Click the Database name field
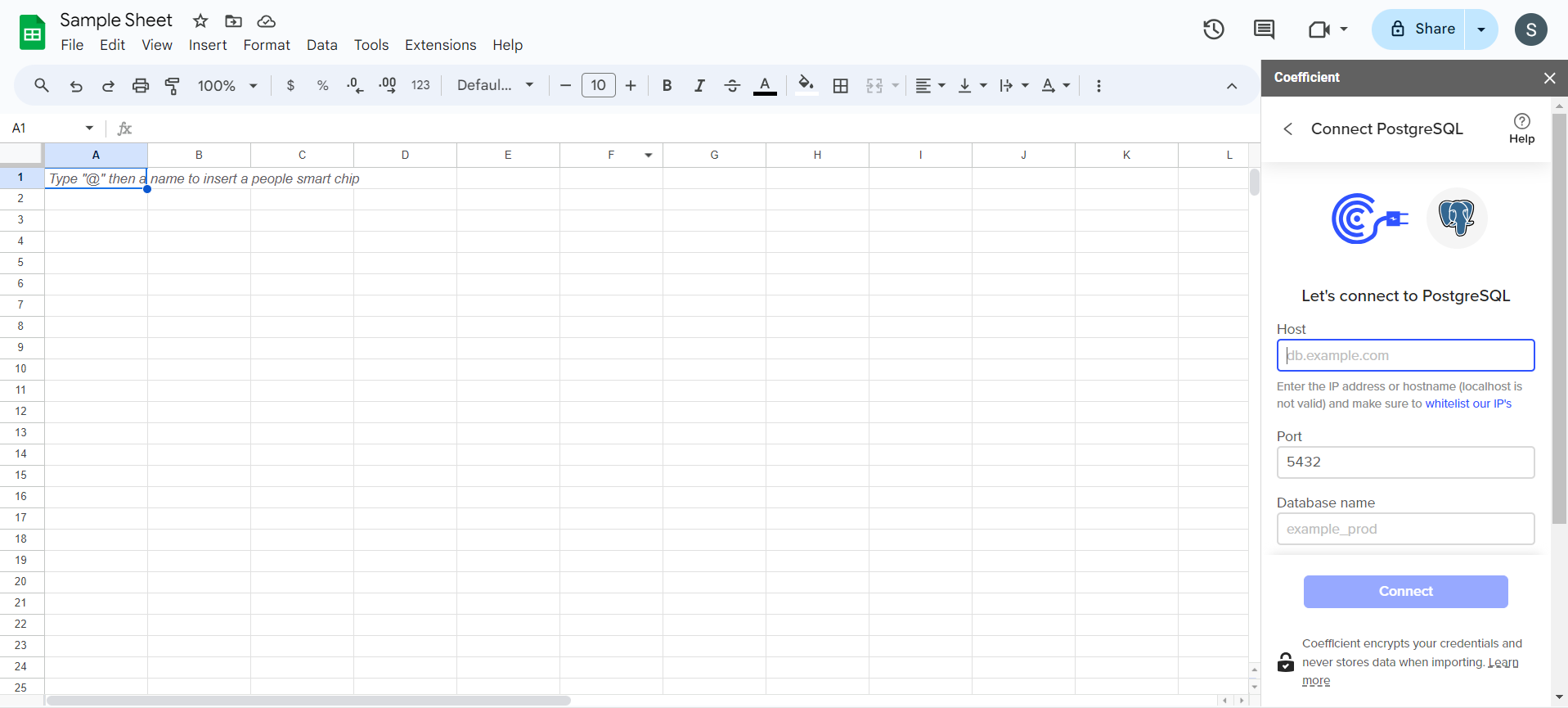1568x708 pixels. (x=1405, y=529)
